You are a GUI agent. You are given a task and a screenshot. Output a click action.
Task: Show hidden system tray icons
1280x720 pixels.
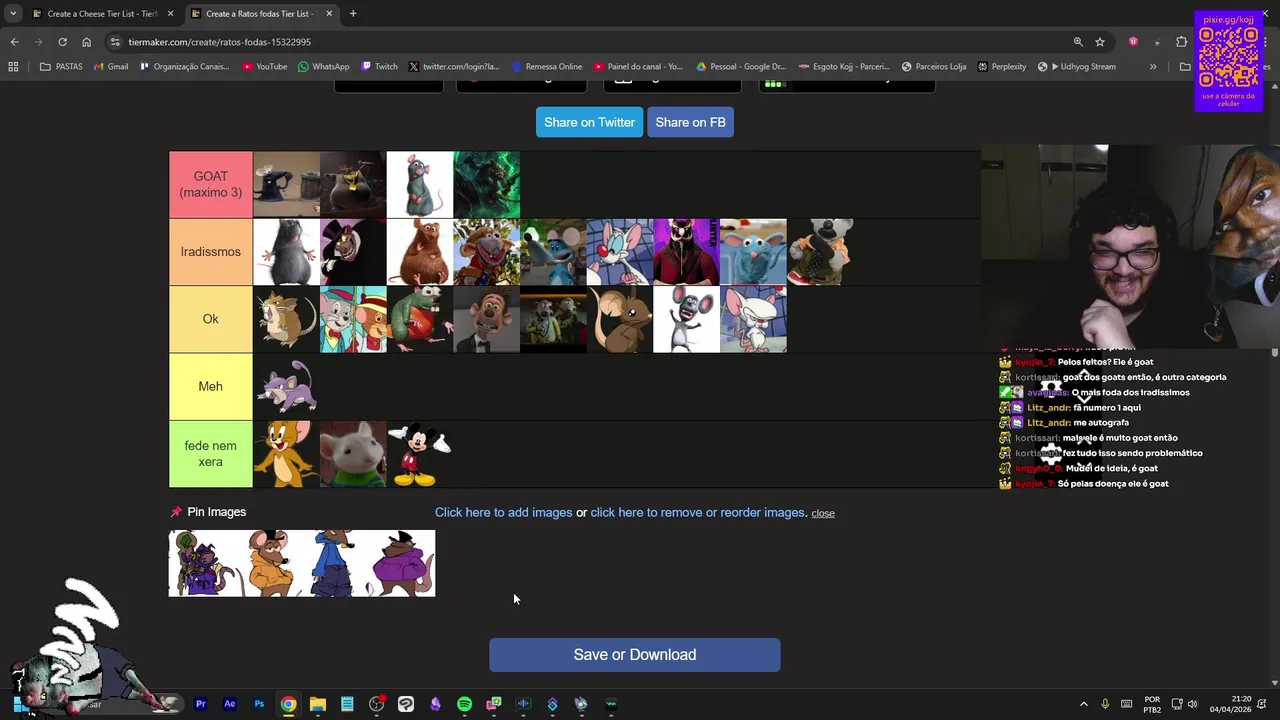click(x=1083, y=704)
